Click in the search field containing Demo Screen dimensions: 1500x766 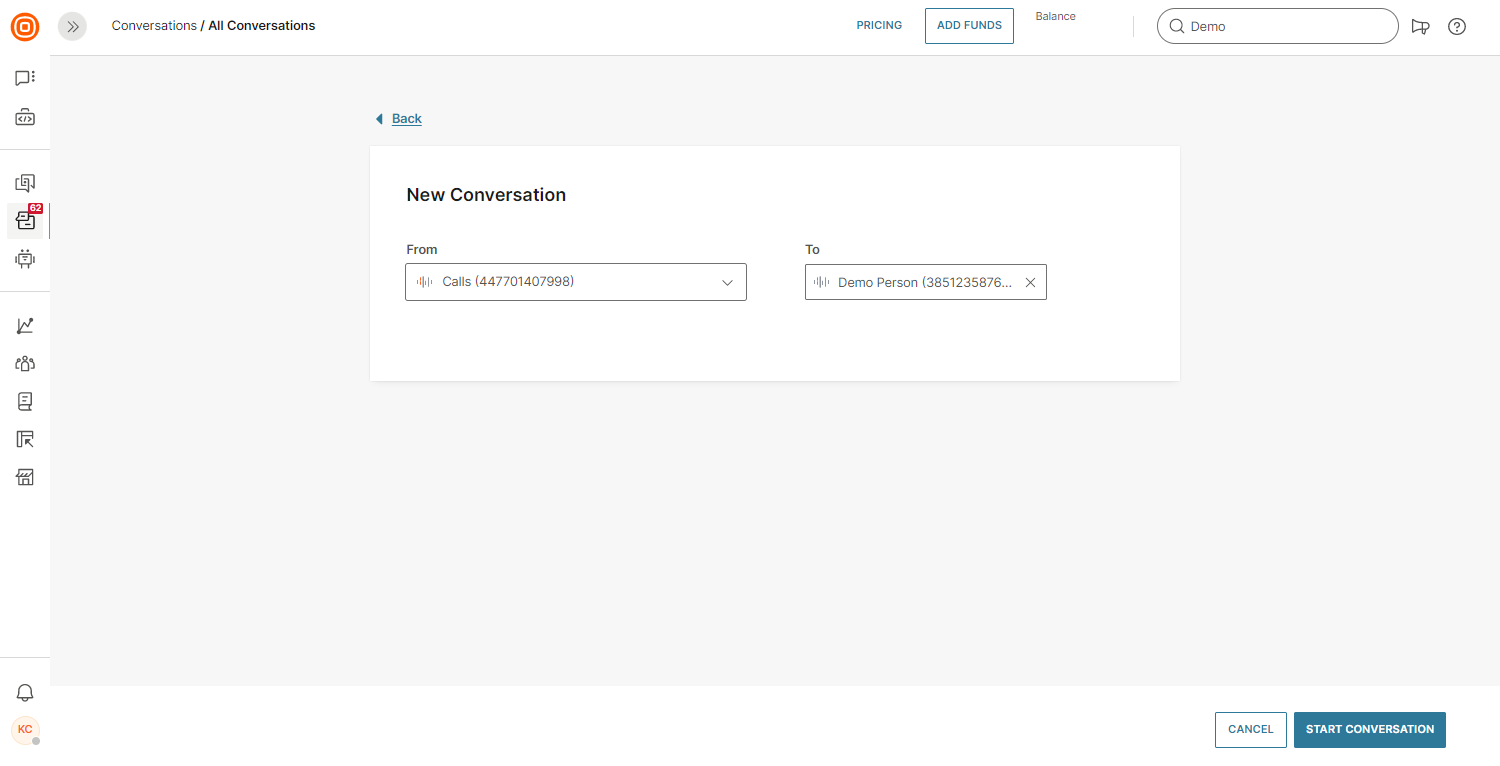pyautogui.click(x=1285, y=27)
